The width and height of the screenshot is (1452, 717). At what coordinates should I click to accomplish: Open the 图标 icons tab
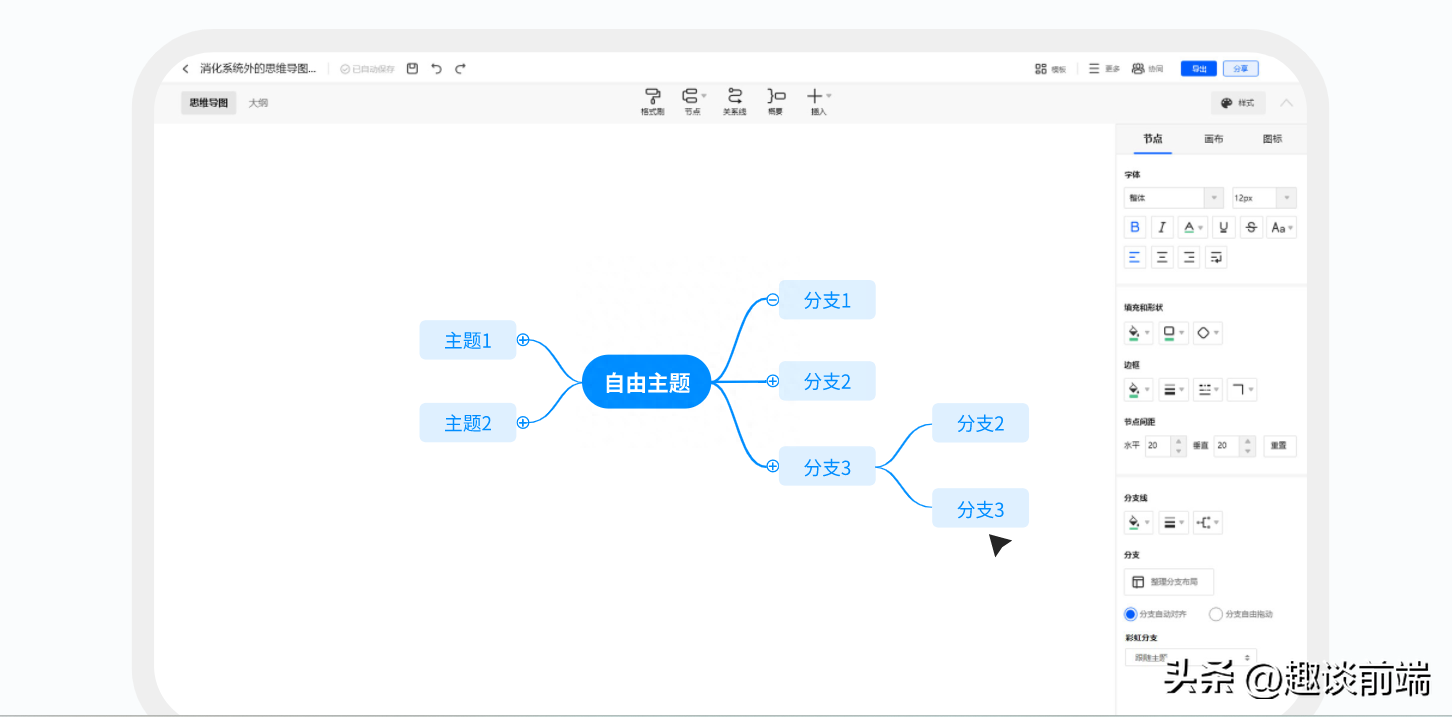[1272, 139]
